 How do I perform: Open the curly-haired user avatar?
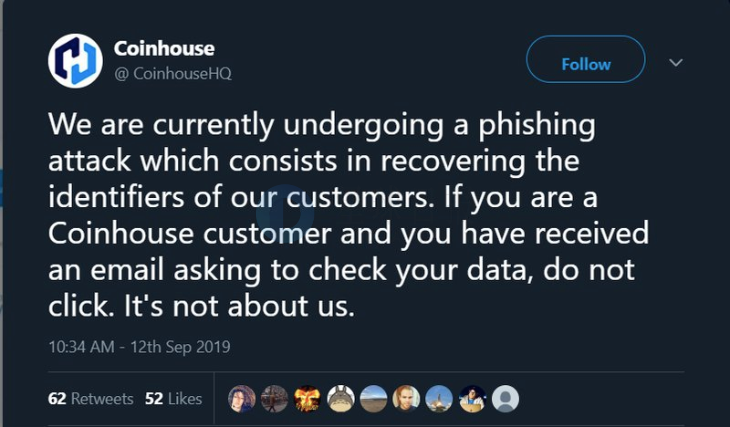click(x=242, y=399)
